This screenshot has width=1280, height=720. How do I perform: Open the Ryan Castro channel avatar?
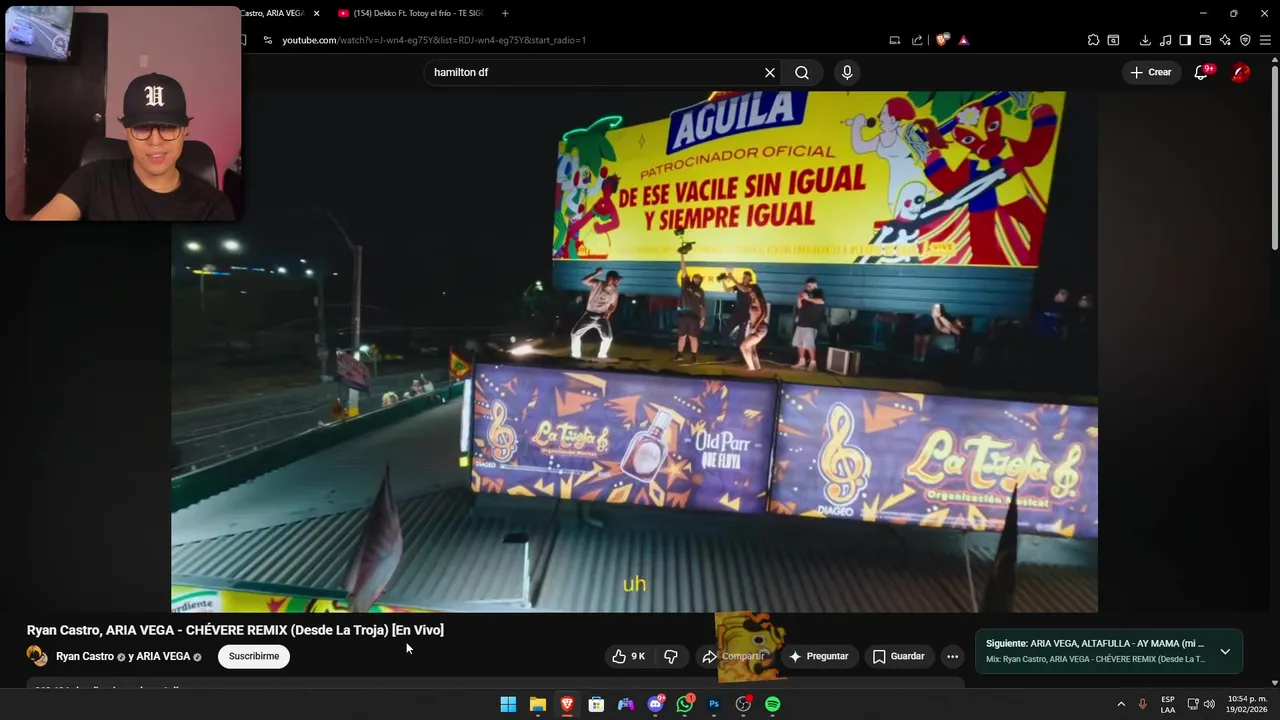[37, 657]
